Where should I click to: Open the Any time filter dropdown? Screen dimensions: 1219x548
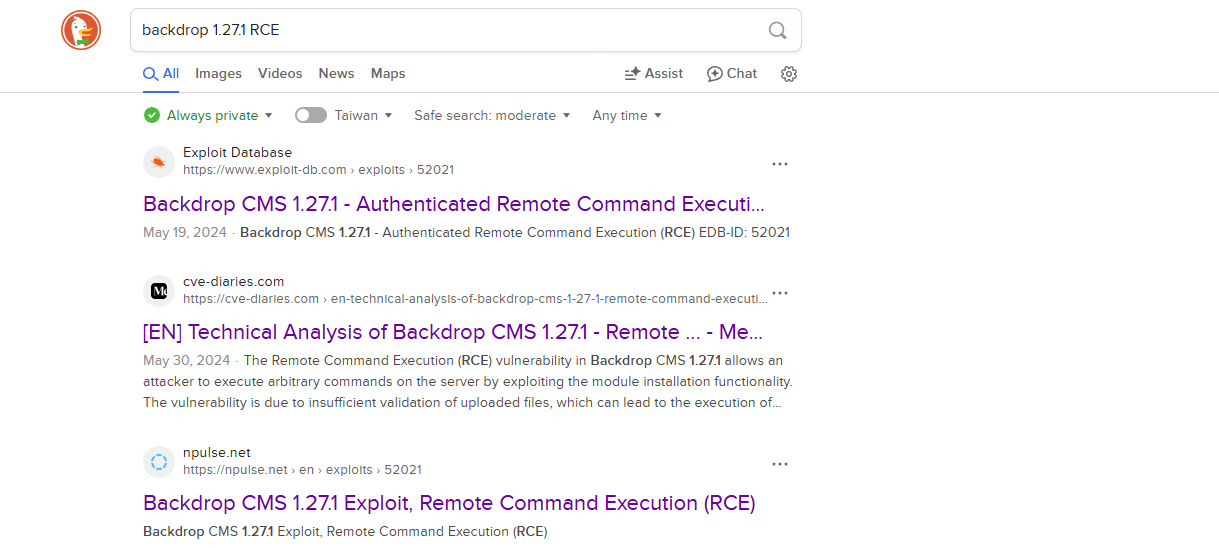(x=627, y=115)
